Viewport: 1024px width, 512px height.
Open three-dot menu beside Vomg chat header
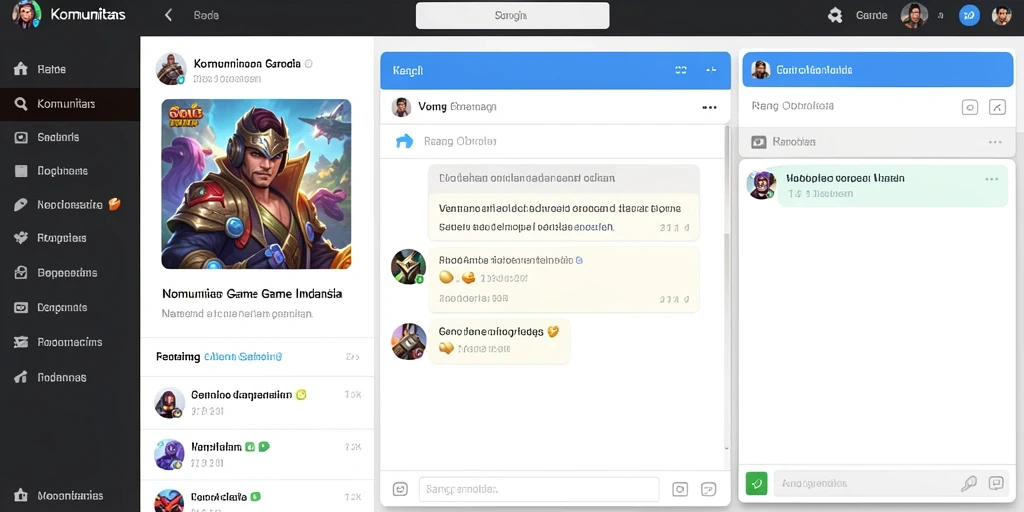click(x=709, y=107)
